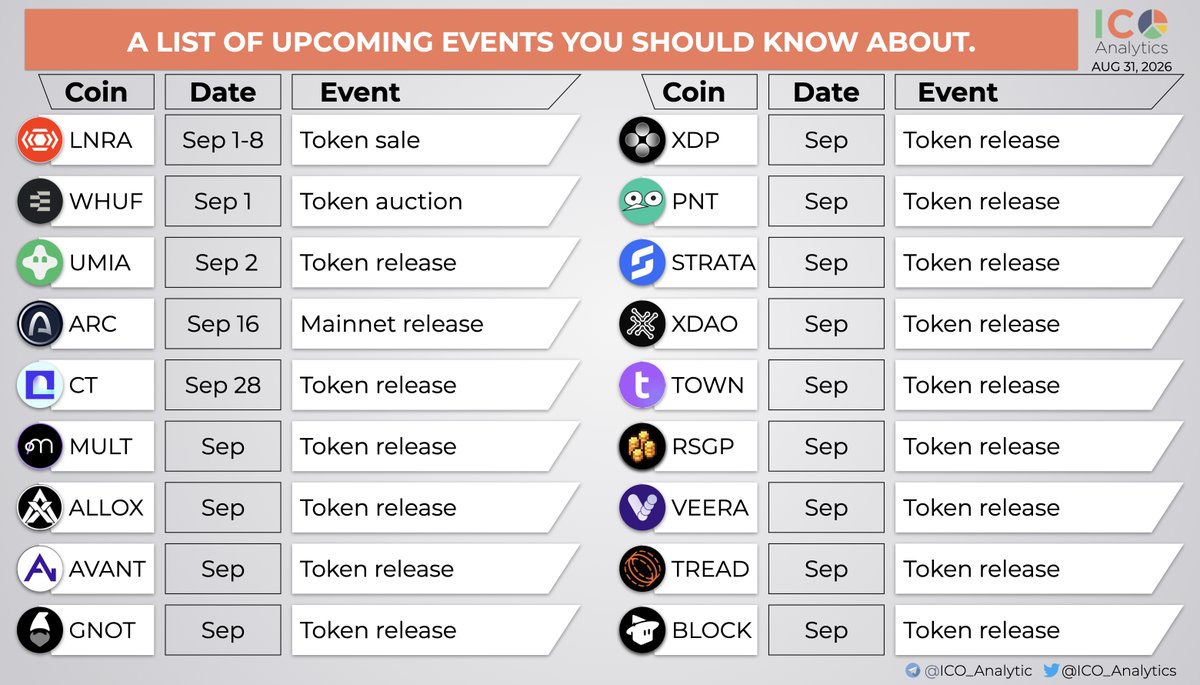This screenshot has height=685, width=1200.
Task: Select the PNT coin logo
Action: pos(641,202)
